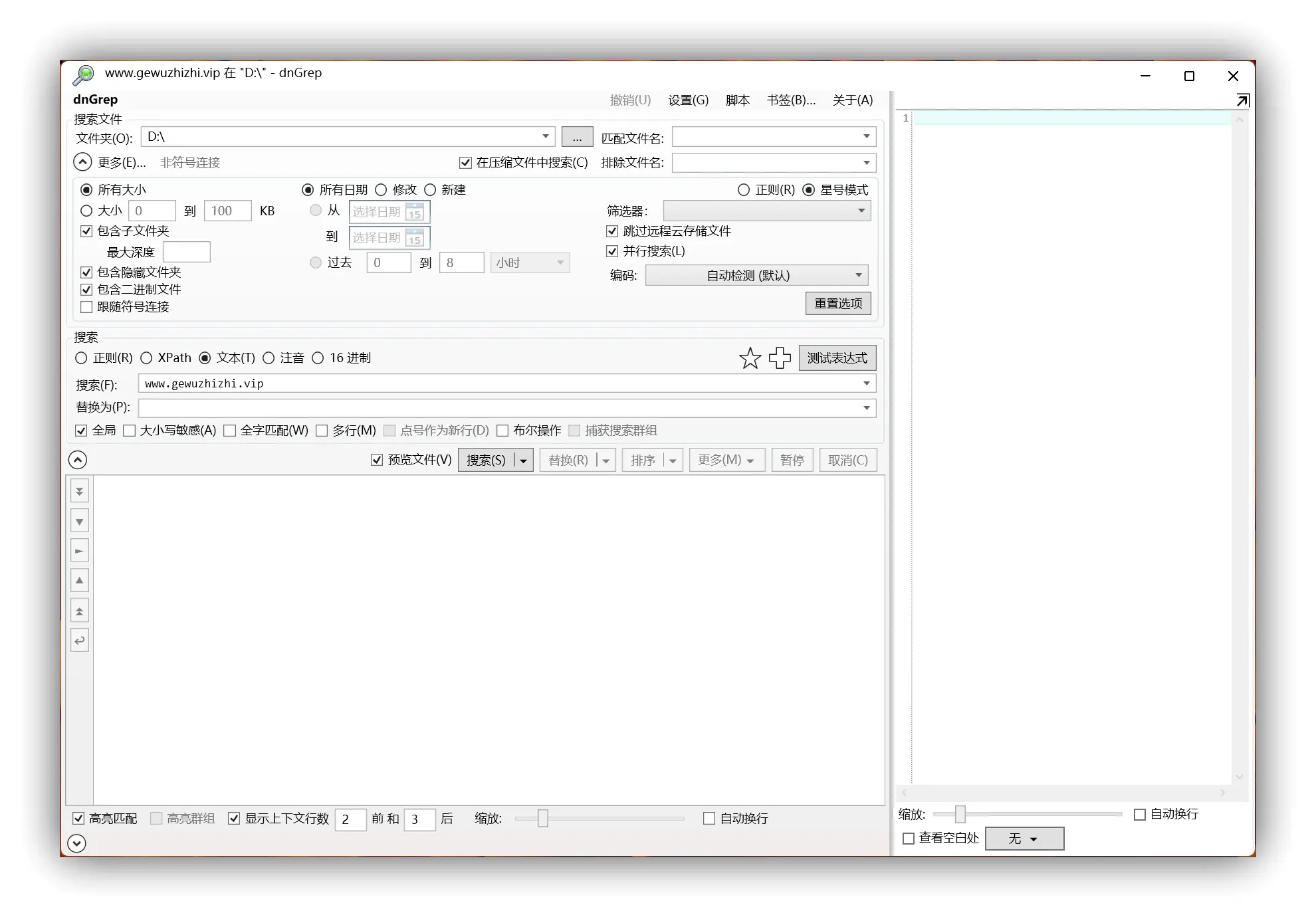
Task: Select file pattern 'Regex(R)' radio
Action: pyautogui.click(x=744, y=190)
